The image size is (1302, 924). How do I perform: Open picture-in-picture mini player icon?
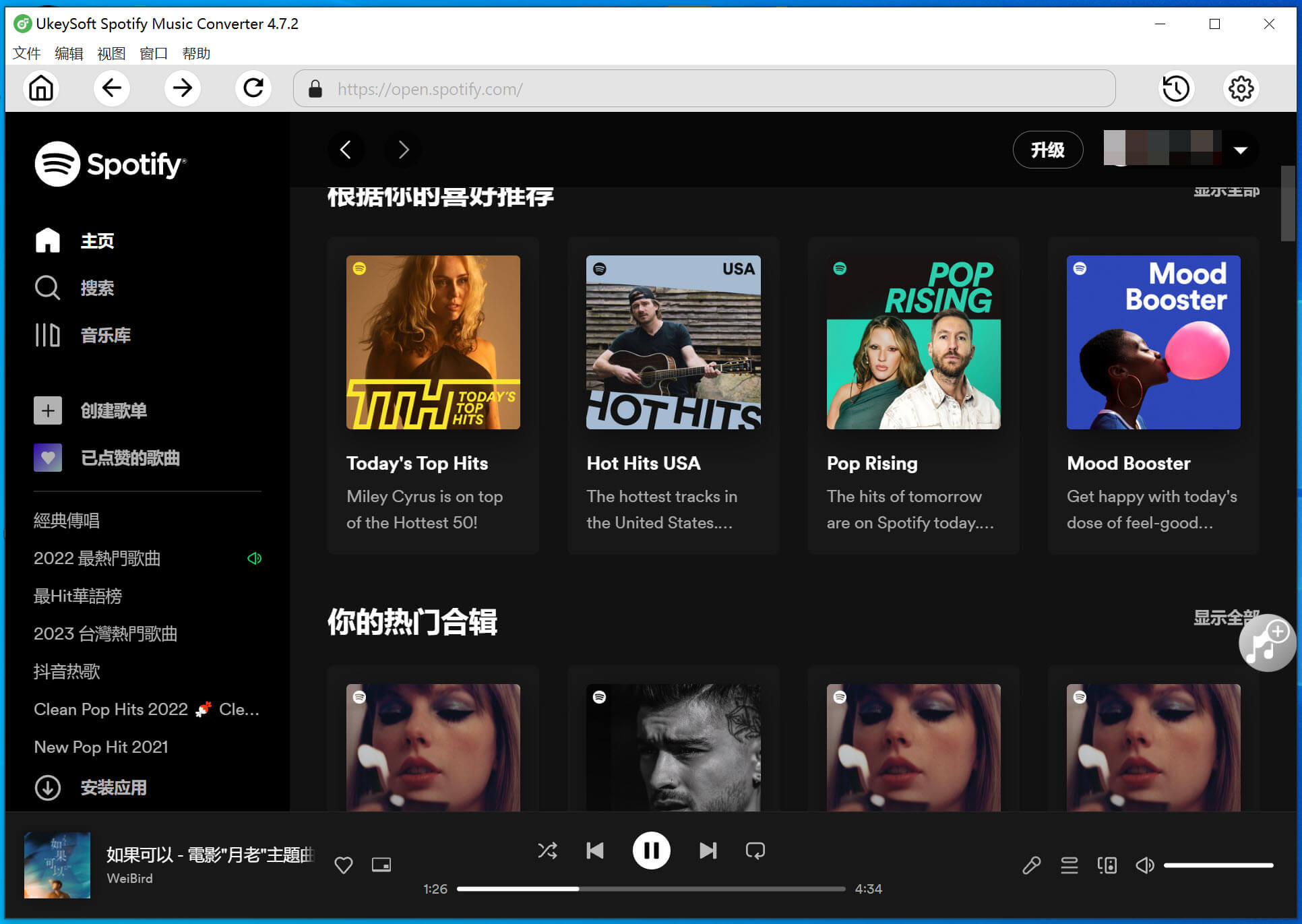[x=381, y=865]
